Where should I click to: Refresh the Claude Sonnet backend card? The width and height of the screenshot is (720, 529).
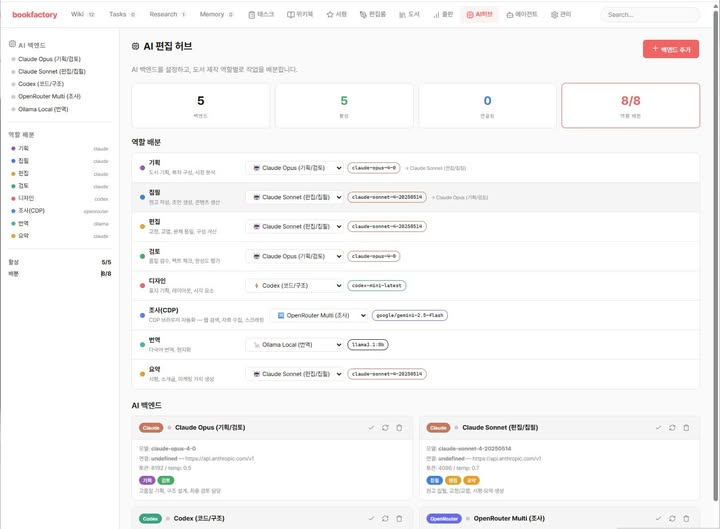672,428
